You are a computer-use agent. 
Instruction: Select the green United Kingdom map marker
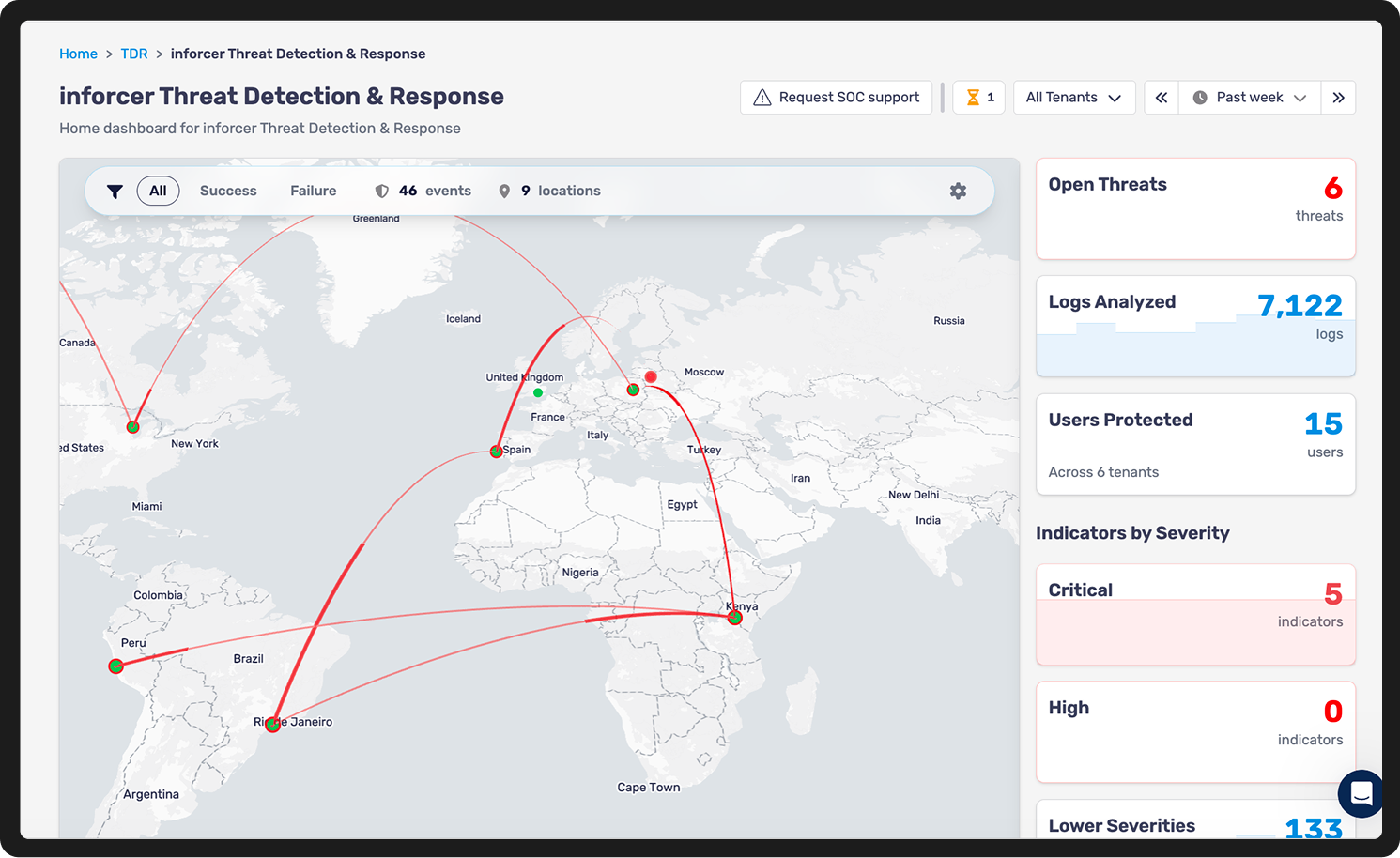538,393
